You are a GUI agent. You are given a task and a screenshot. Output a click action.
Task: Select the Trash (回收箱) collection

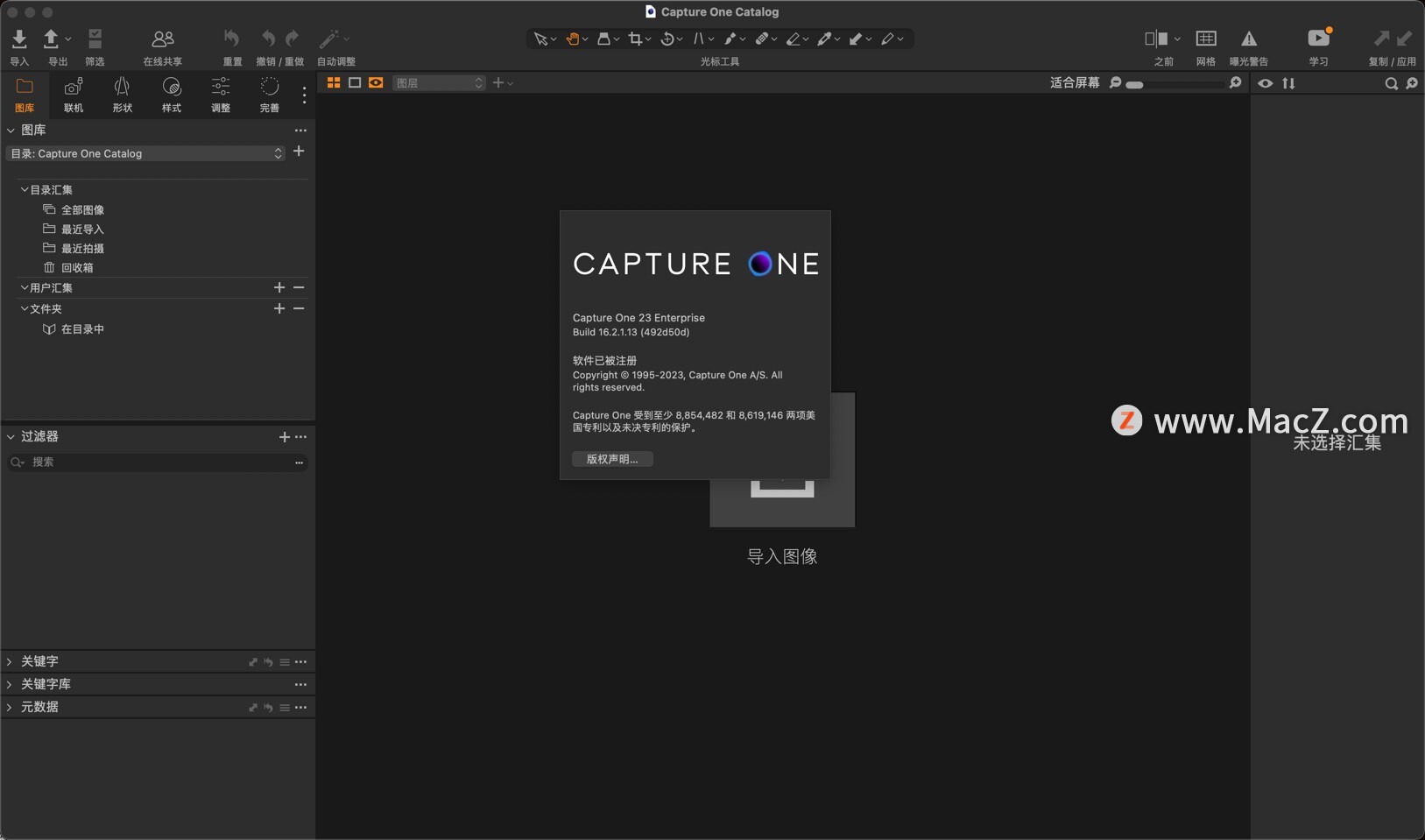coord(77,267)
